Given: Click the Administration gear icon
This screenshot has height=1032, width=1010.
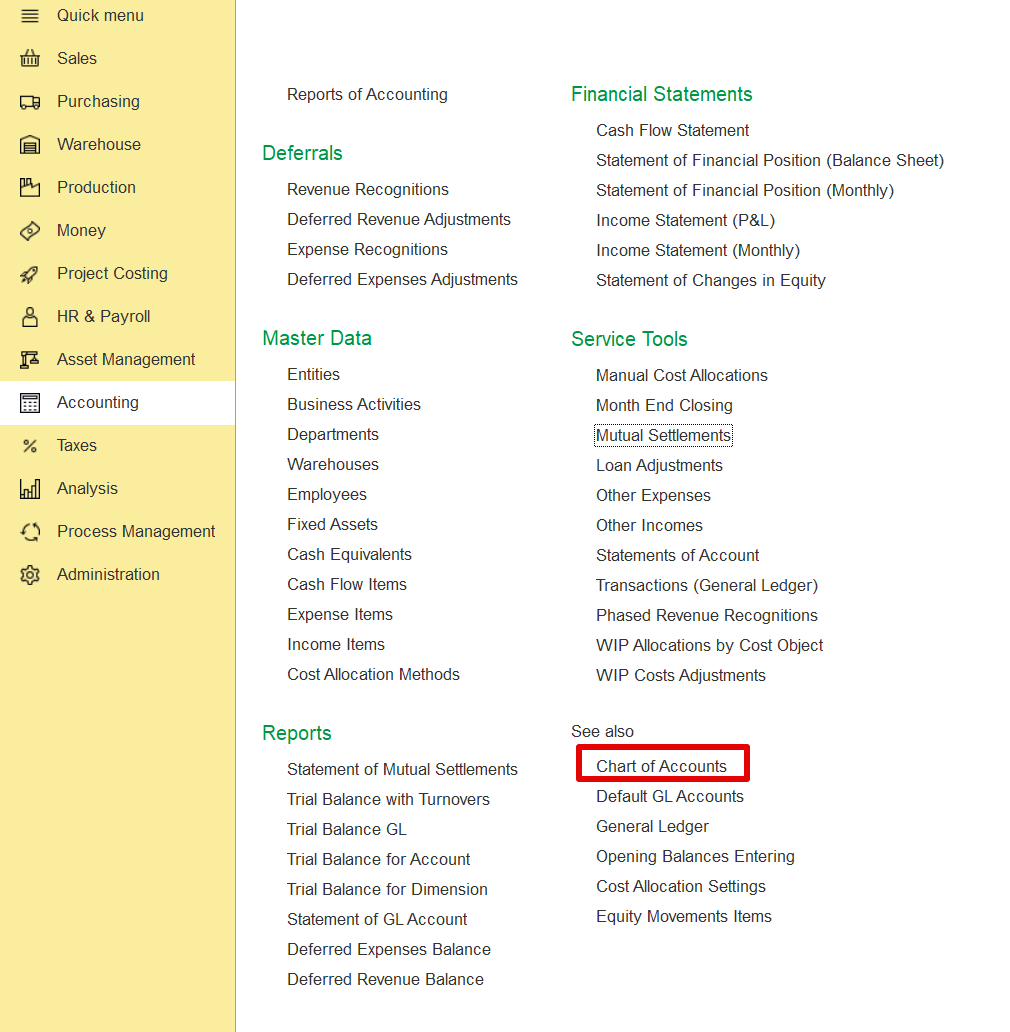Looking at the screenshot, I should point(30,575).
